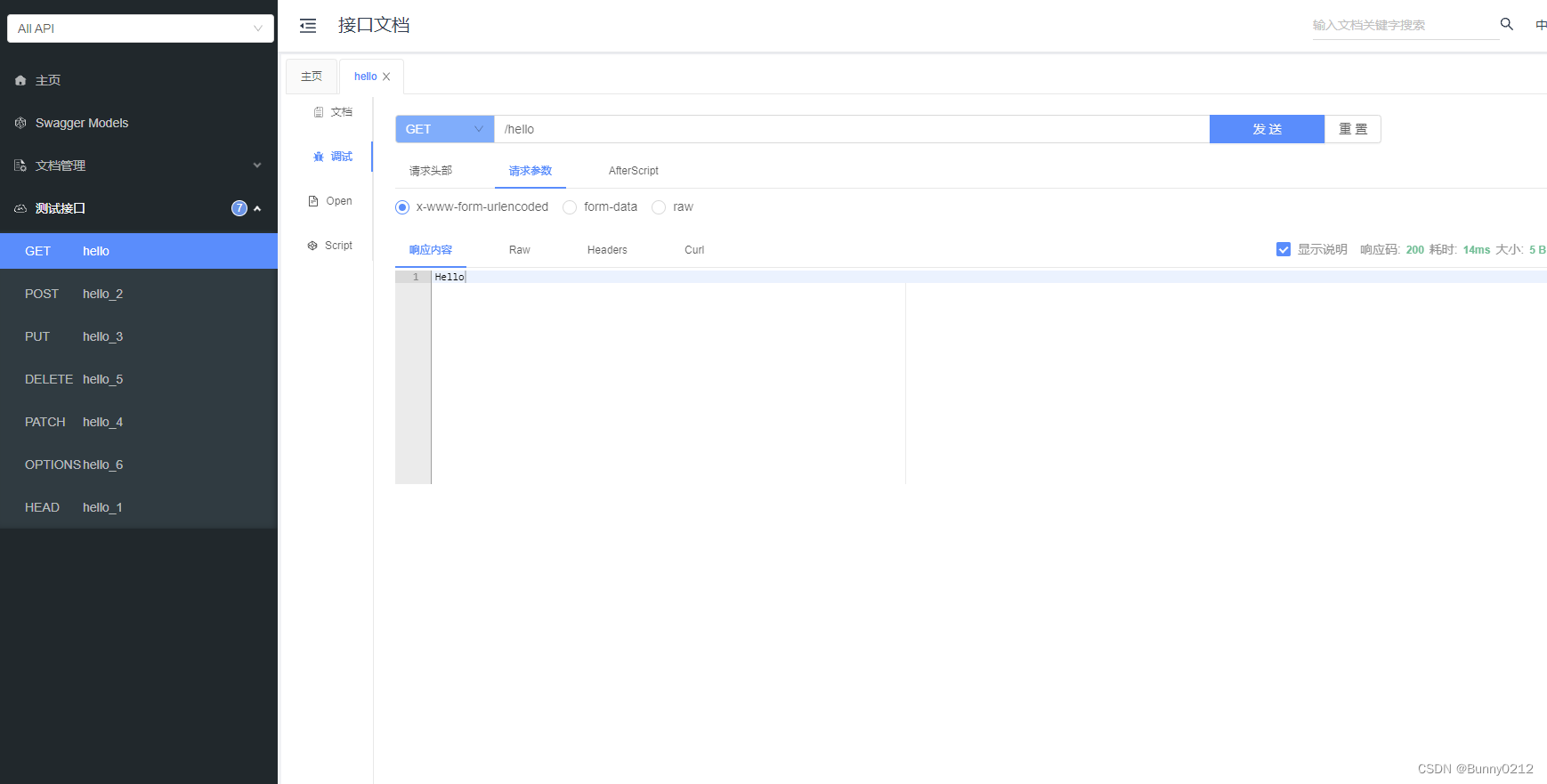Click the Open file icon

(x=313, y=201)
